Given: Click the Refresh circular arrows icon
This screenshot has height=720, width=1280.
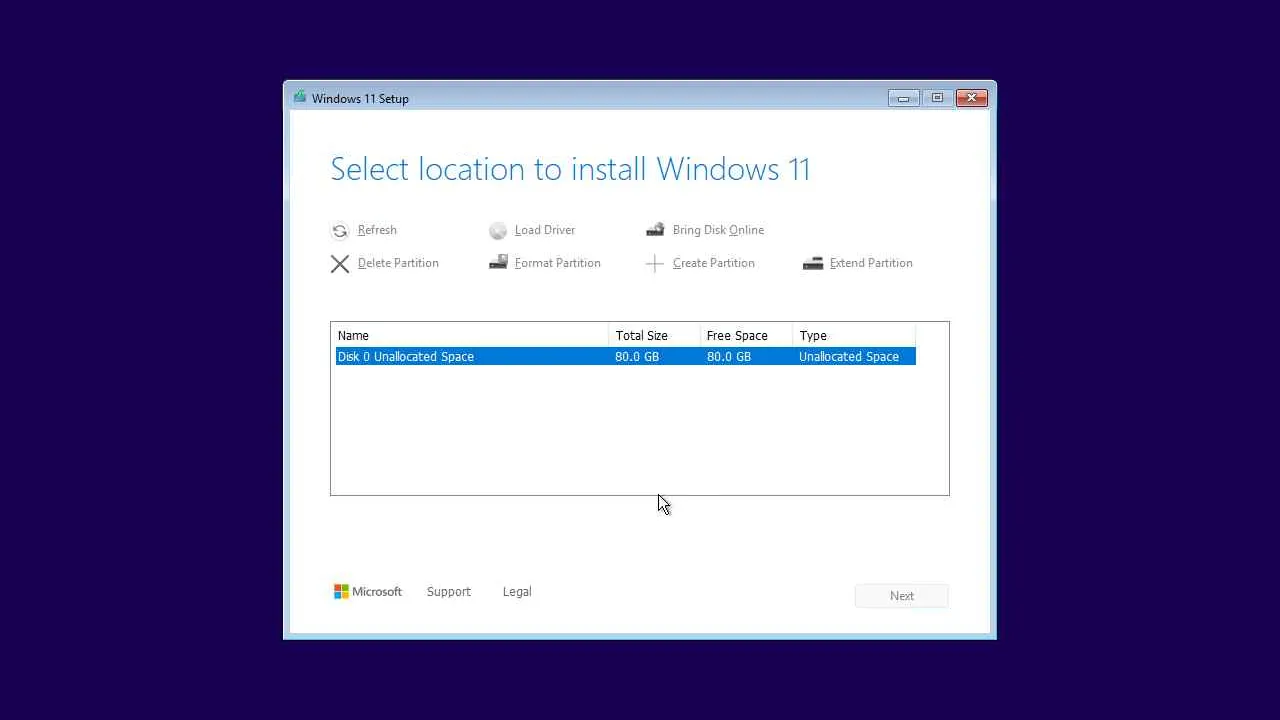Looking at the screenshot, I should tap(340, 231).
